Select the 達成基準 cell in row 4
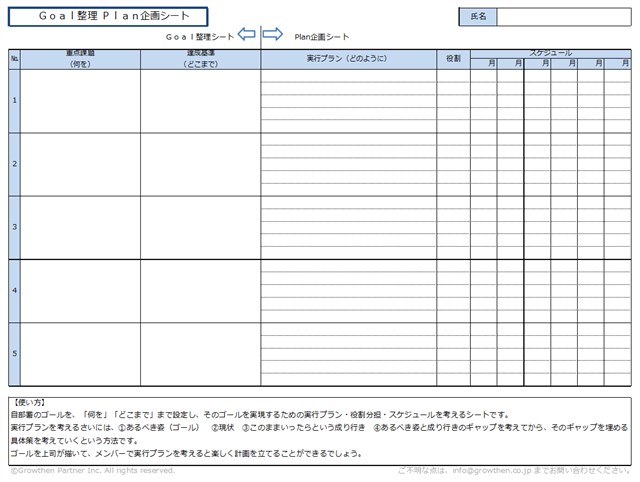The width and height of the screenshot is (640, 482). (200, 291)
